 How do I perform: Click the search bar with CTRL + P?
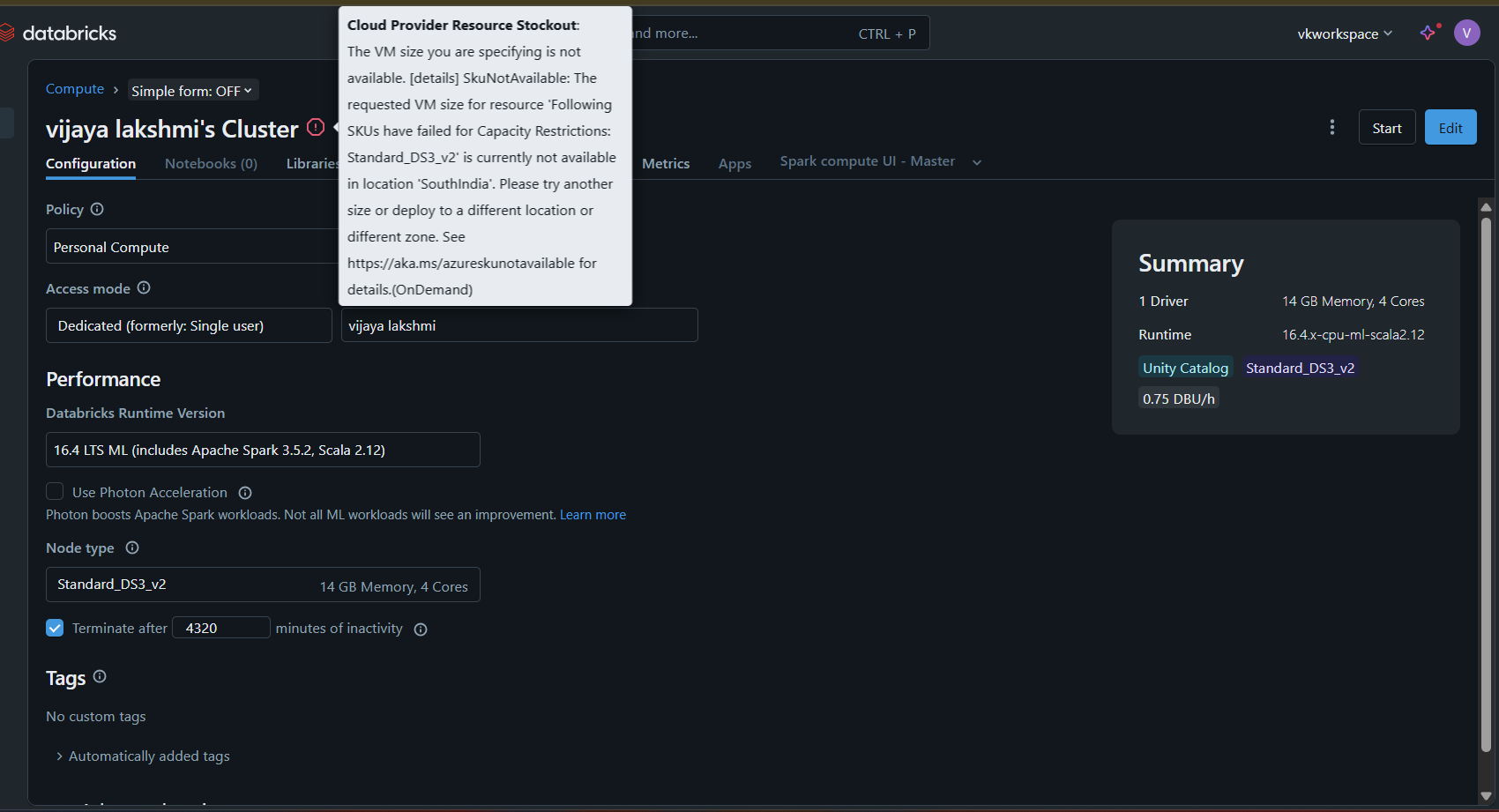780,34
